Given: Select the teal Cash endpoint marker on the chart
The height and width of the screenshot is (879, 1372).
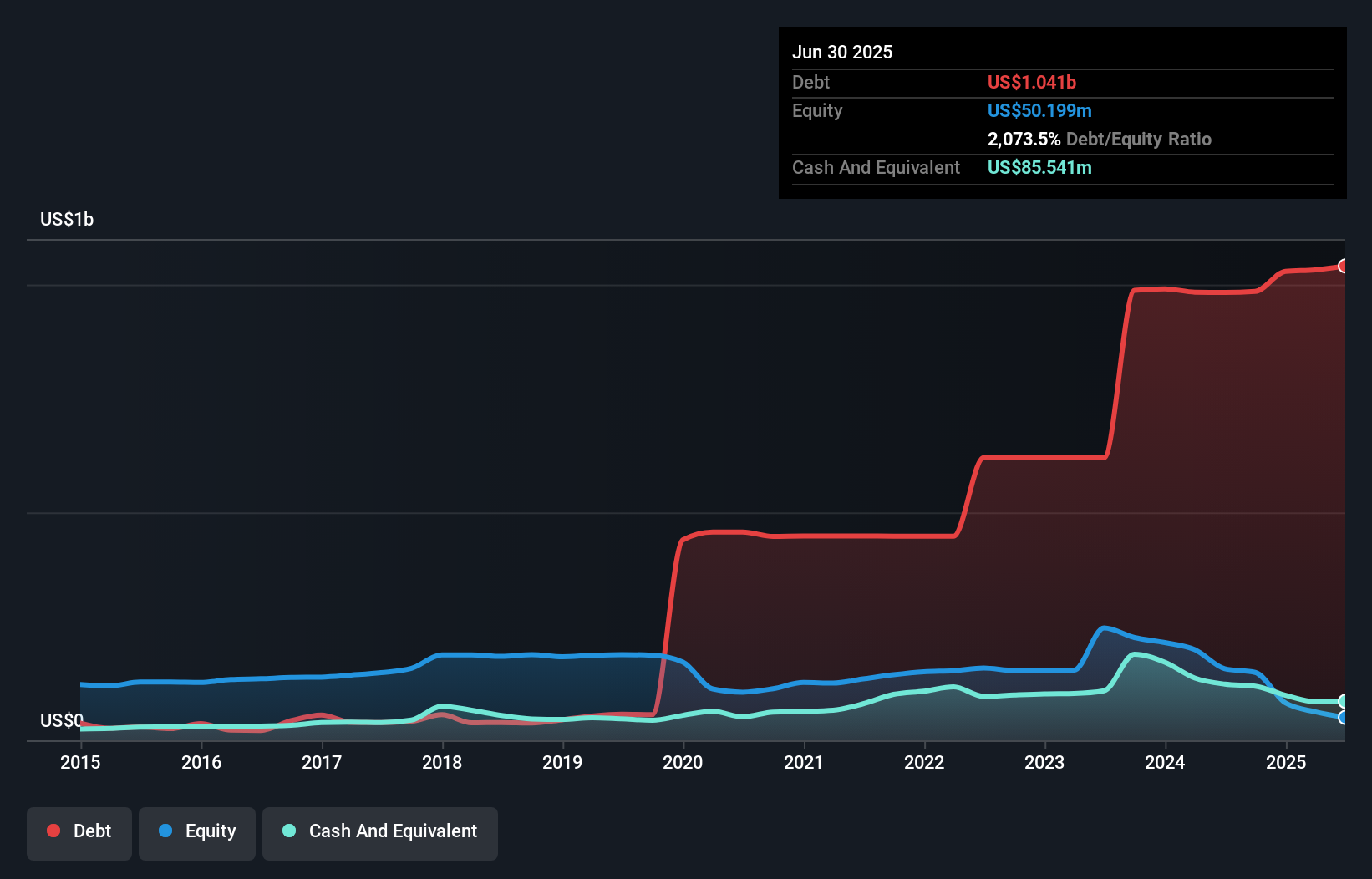Looking at the screenshot, I should [x=1344, y=700].
